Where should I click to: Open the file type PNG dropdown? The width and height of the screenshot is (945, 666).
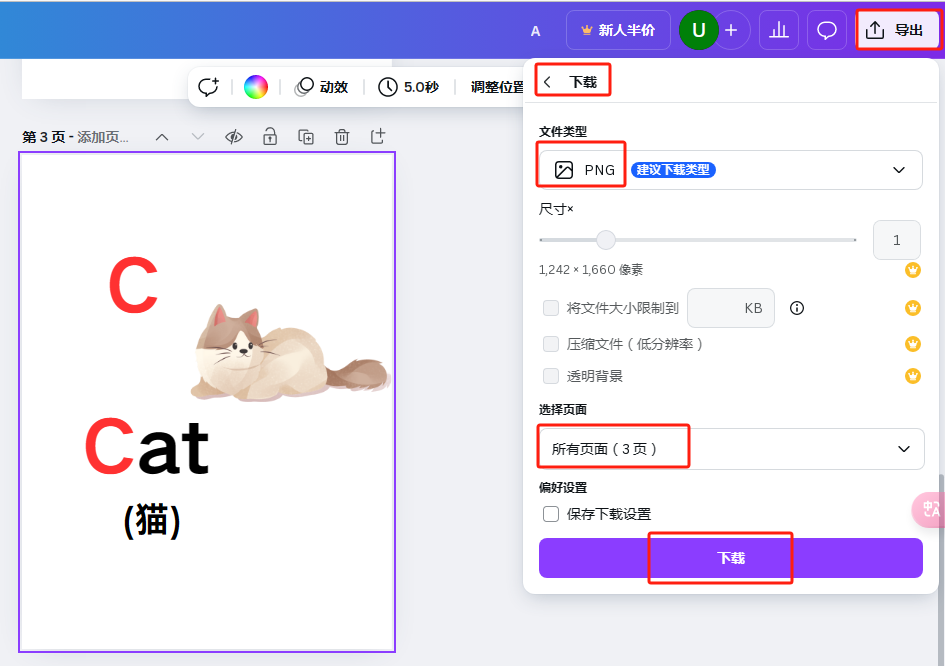click(x=730, y=170)
